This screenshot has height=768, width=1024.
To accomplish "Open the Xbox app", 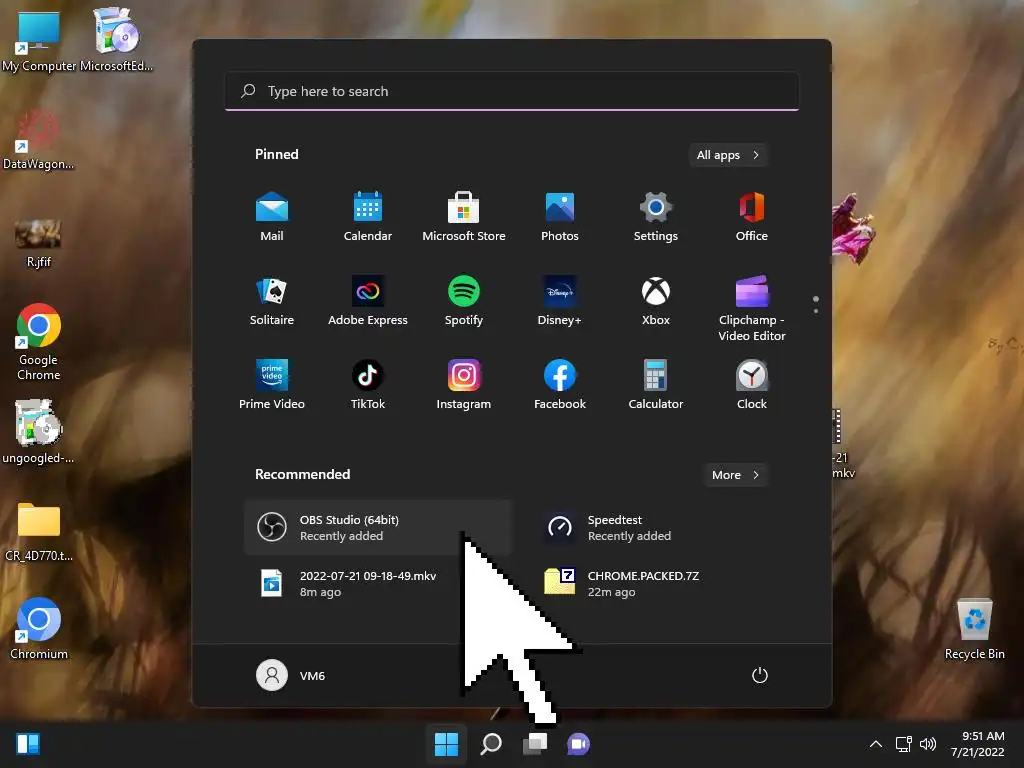I will pyautogui.click(x=656, y=301).
